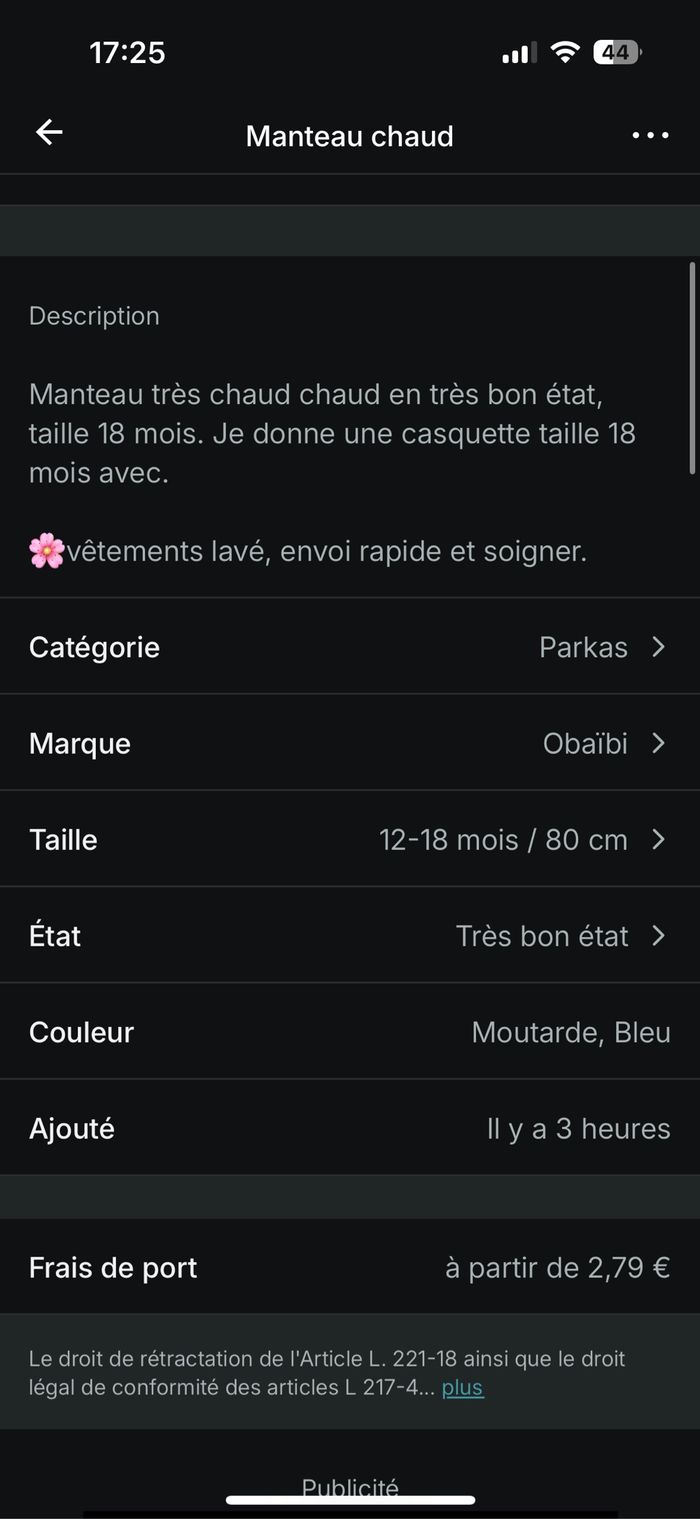Select the Très bon état condition value
The width and height of the screenshot is (700, 1519).
click(x=542, y=936)
